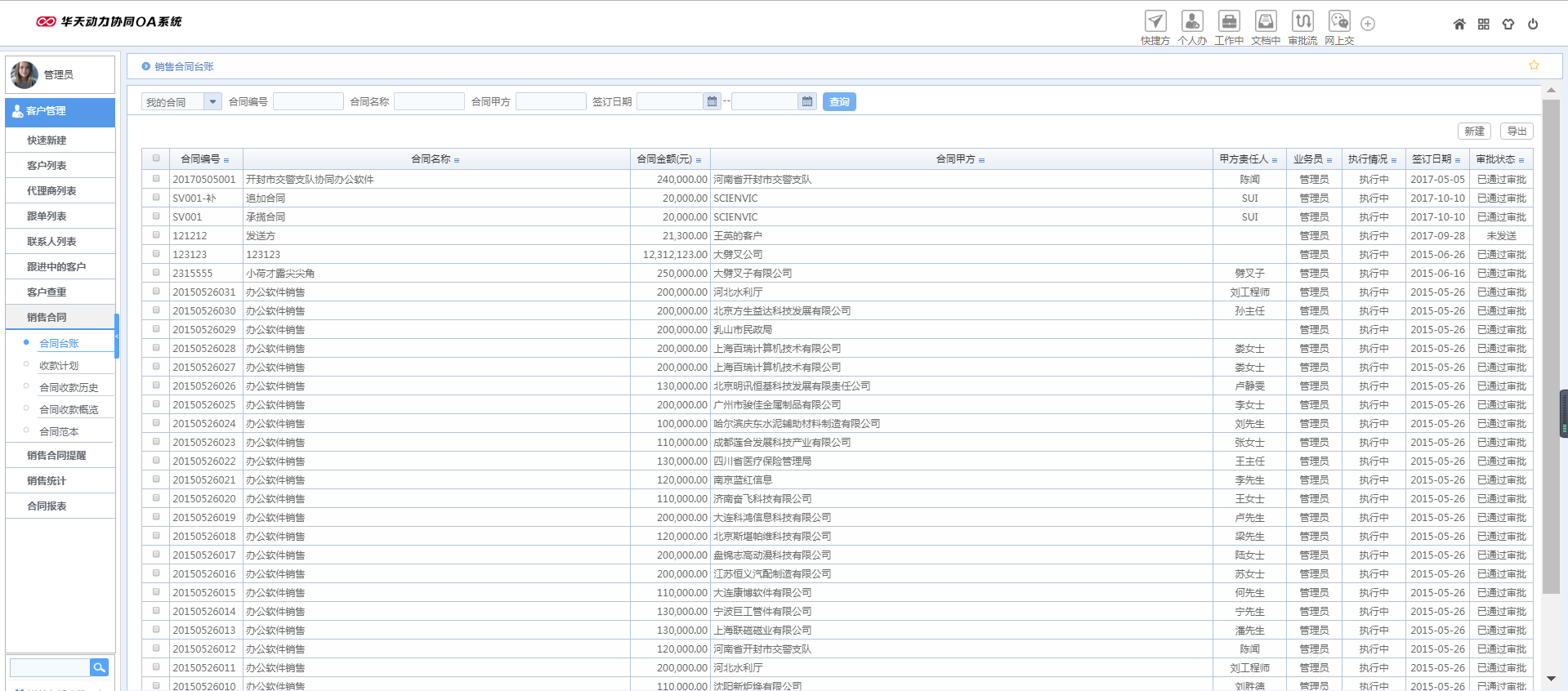
Task: Open the start date calendar picker
Action: pos(712,101)
